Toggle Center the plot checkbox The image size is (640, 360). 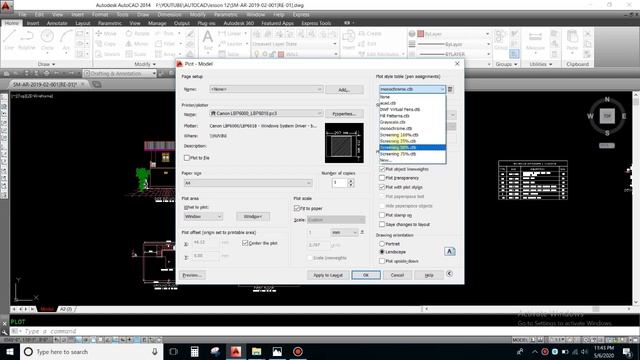[x=245, y=243]
